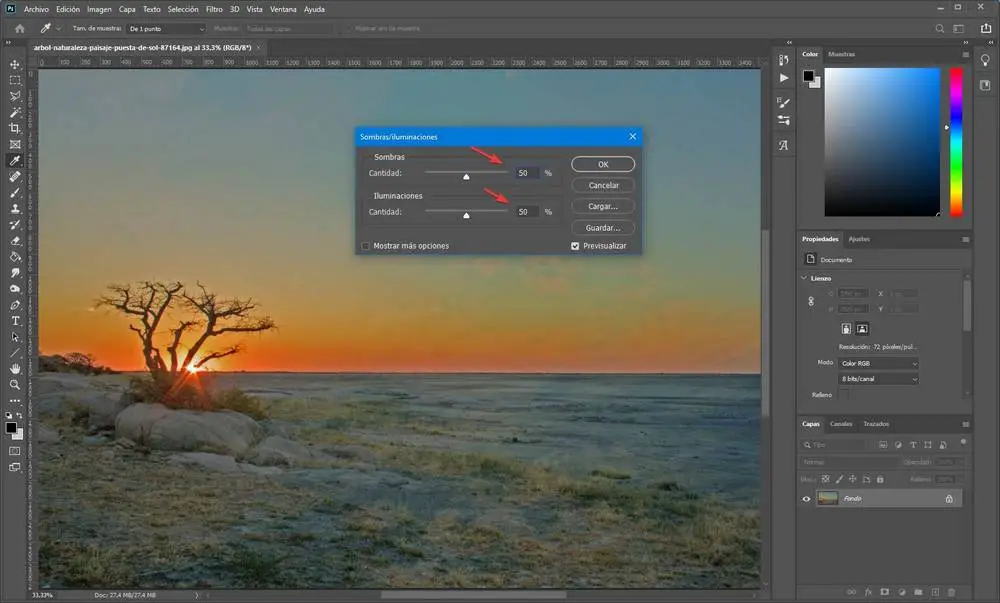Image resolution: width=1000 pixels, height=603 pixels.
Task: Open the Modo Color RGB dropdown
Action: point(878,363)
